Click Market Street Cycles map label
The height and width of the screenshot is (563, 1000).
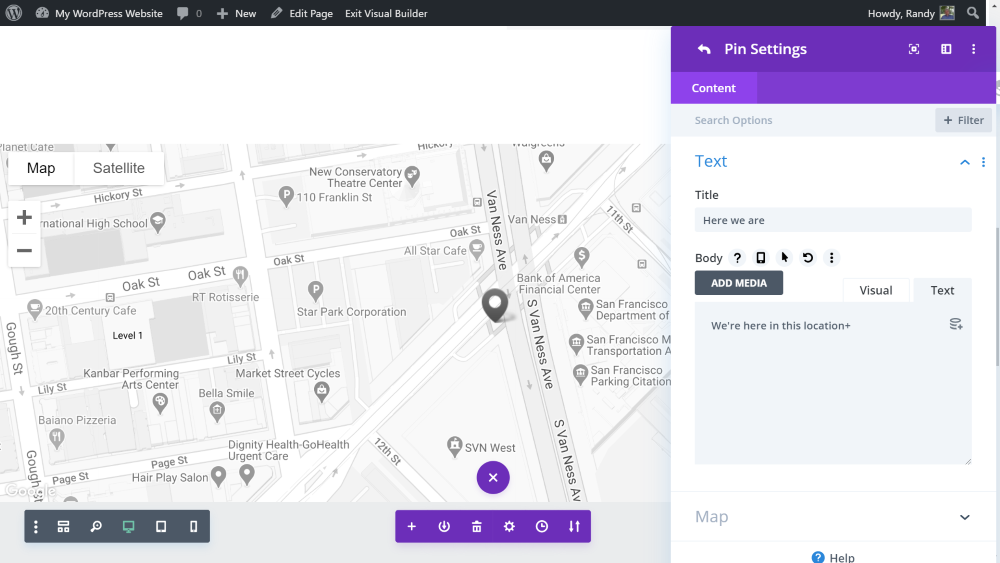[288, 373]
